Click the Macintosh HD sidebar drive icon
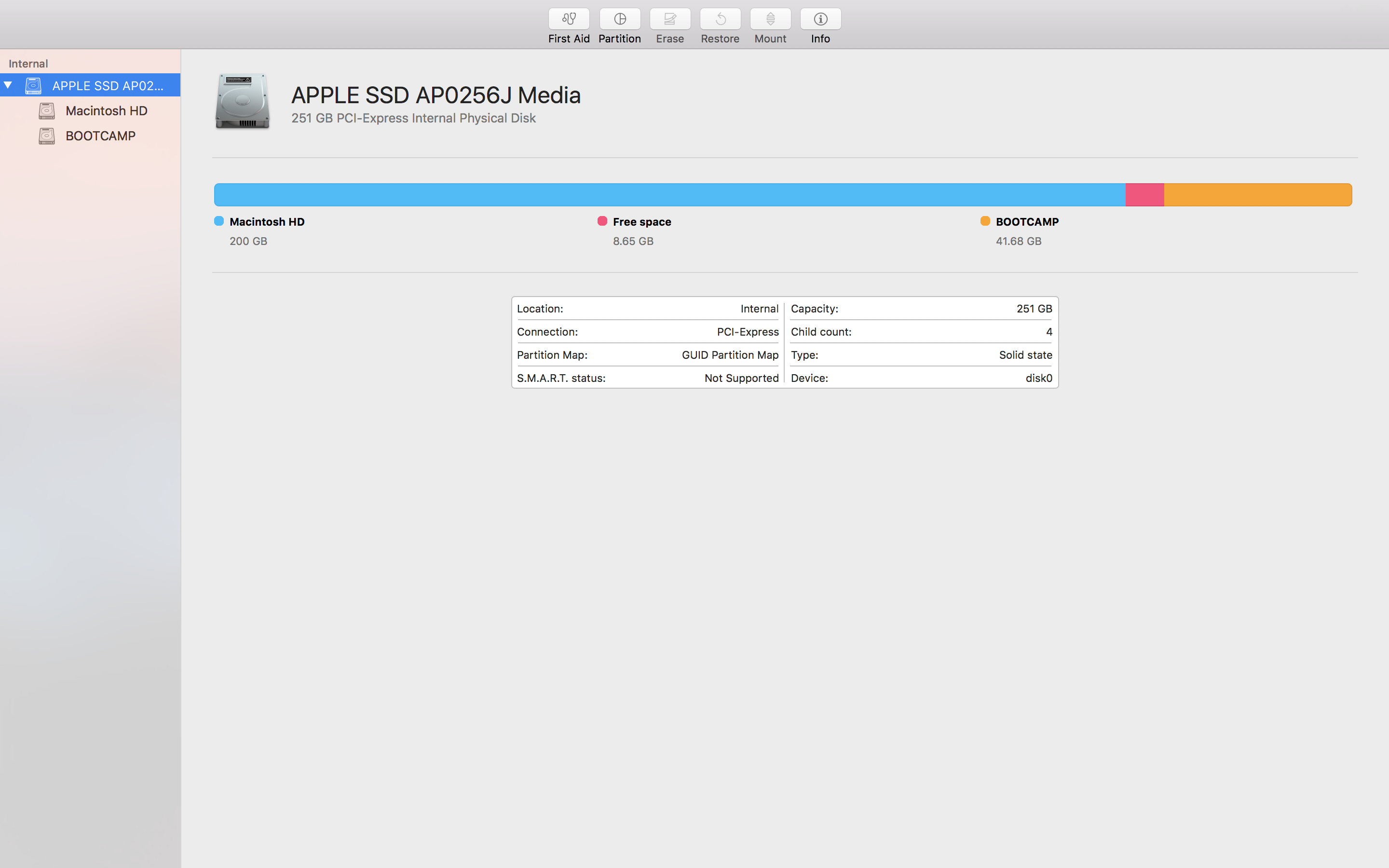 pyautogui.click(x=46, y=111)
